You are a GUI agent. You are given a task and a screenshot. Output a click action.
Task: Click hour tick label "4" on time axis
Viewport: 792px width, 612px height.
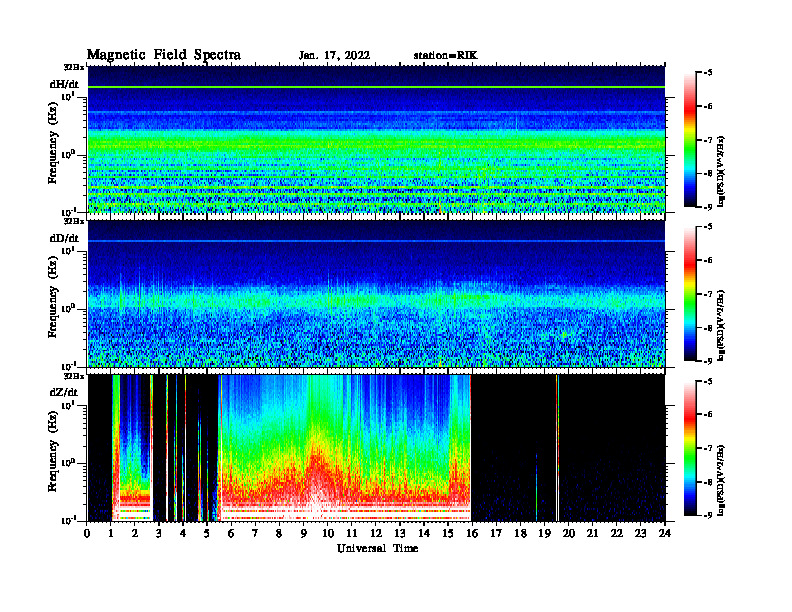(183, 533)
